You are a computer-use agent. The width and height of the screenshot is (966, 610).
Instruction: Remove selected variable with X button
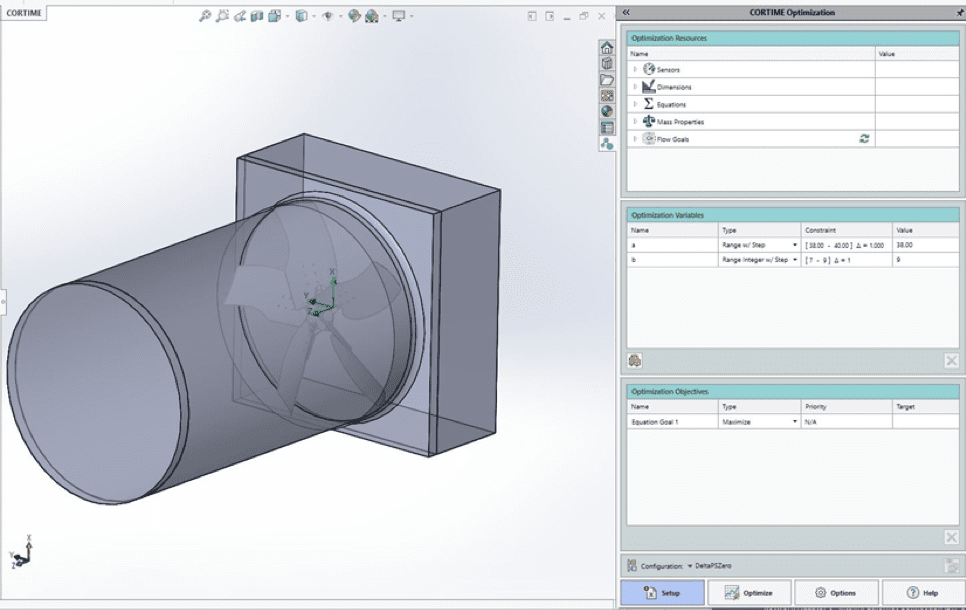coord(951,360)
